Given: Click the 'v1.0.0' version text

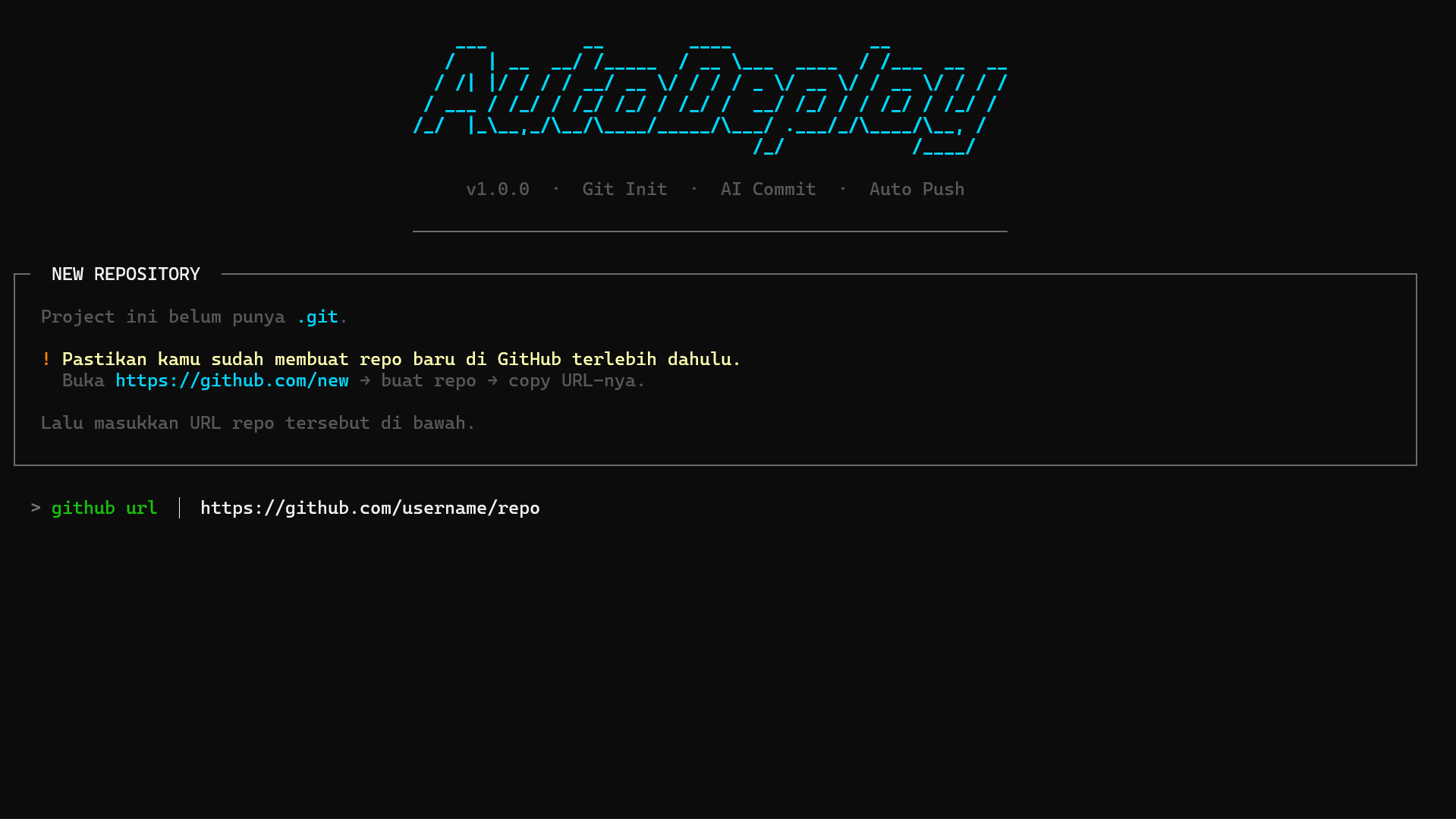Looking at the screenshot, I should click(498, 189).
